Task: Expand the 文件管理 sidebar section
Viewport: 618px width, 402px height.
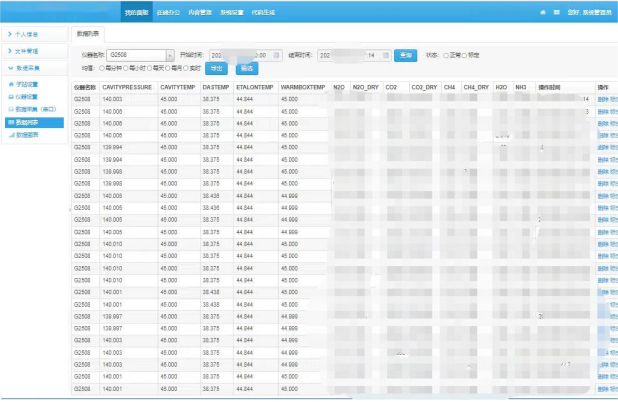Action: (34, 50)
